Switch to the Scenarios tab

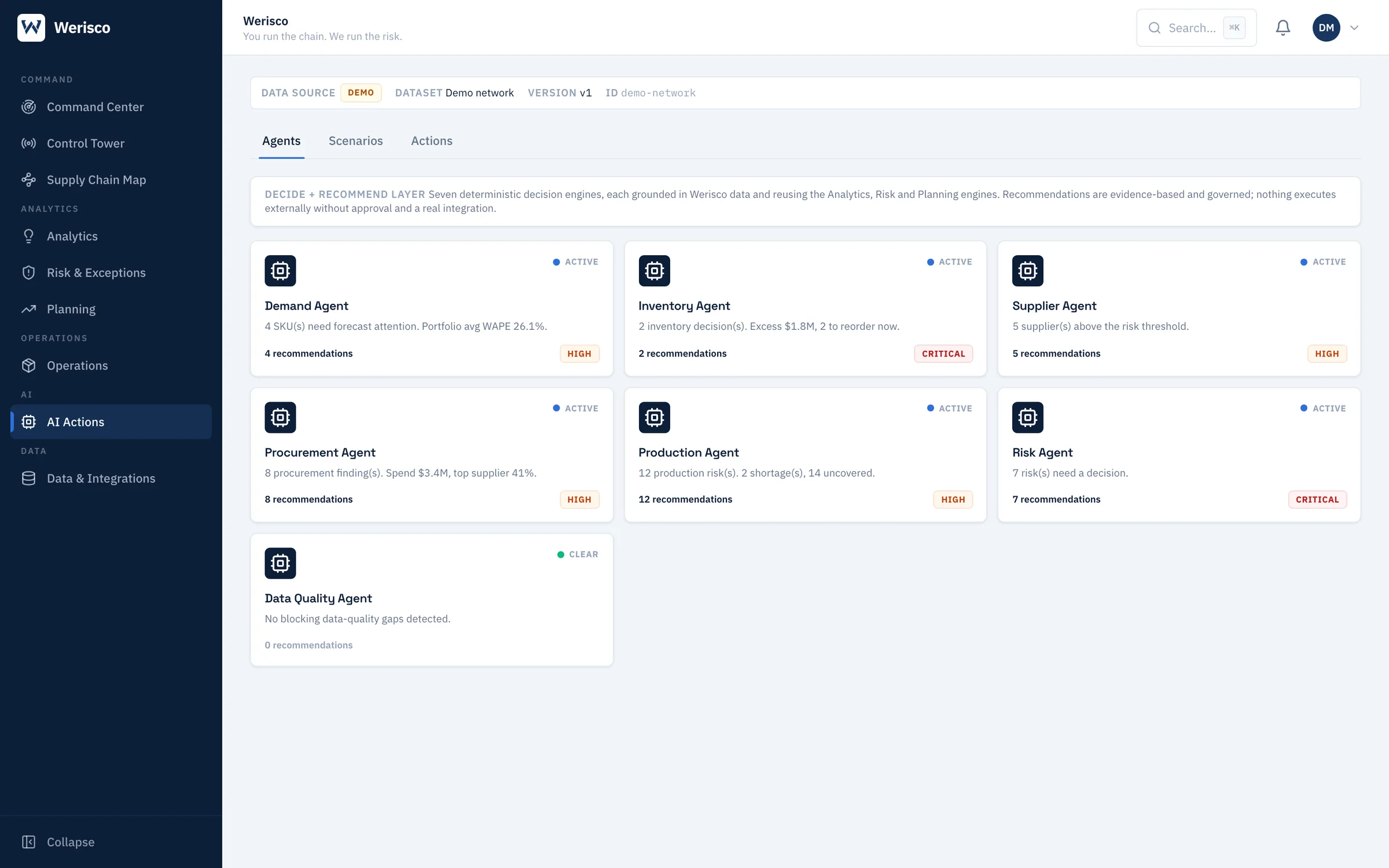click(356, 141)
